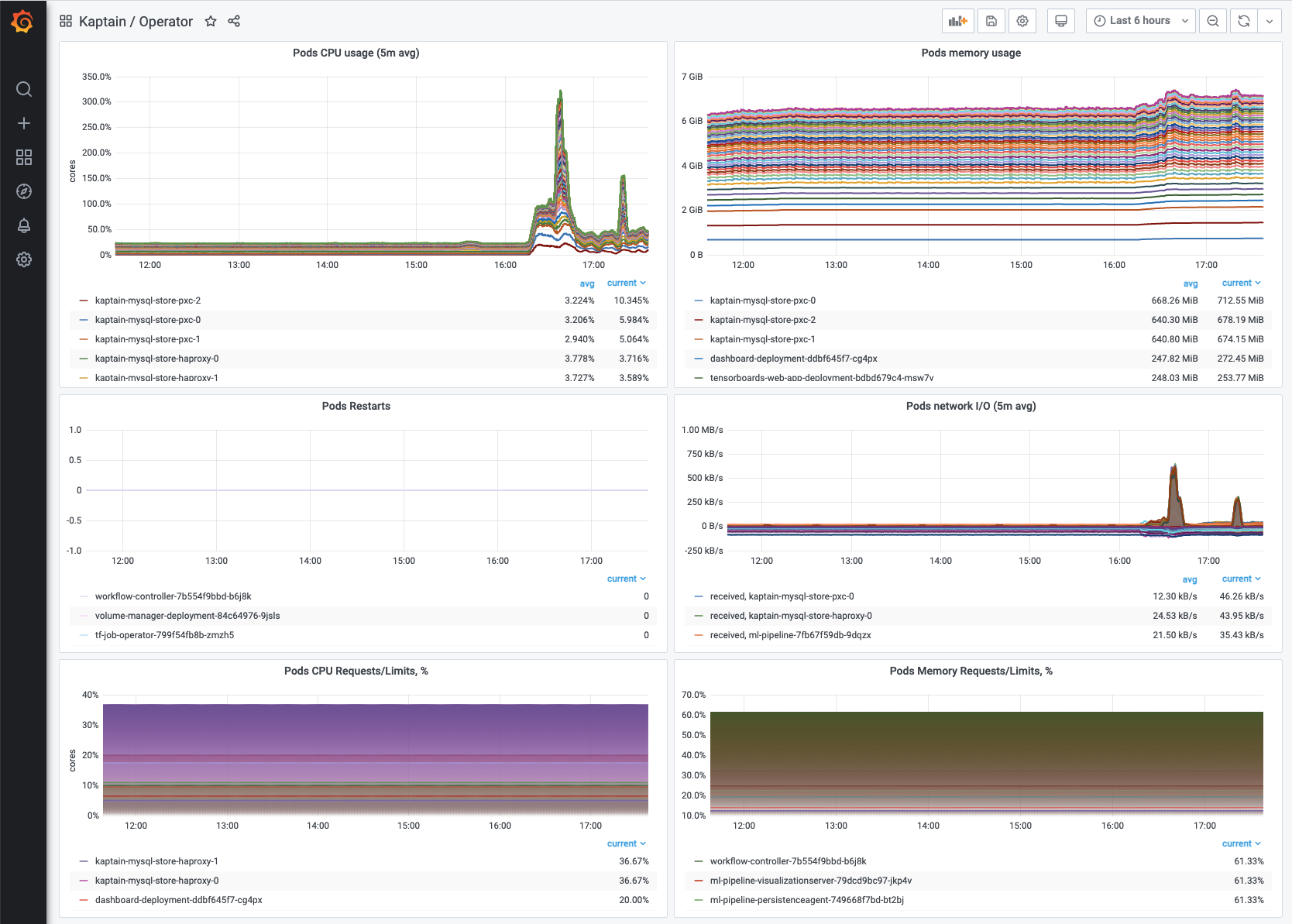This screenshot has width=1292, height=924.
Task: Toggle tf-job-operator-799f54fb8b-zmzh5 series
Action: [x=164, y=635]
